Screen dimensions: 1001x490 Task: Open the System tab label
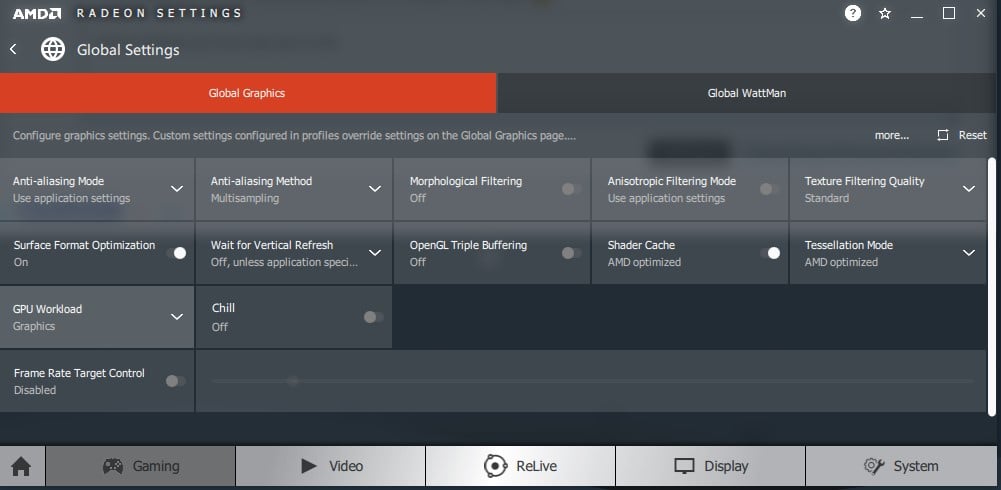[915, 466]
